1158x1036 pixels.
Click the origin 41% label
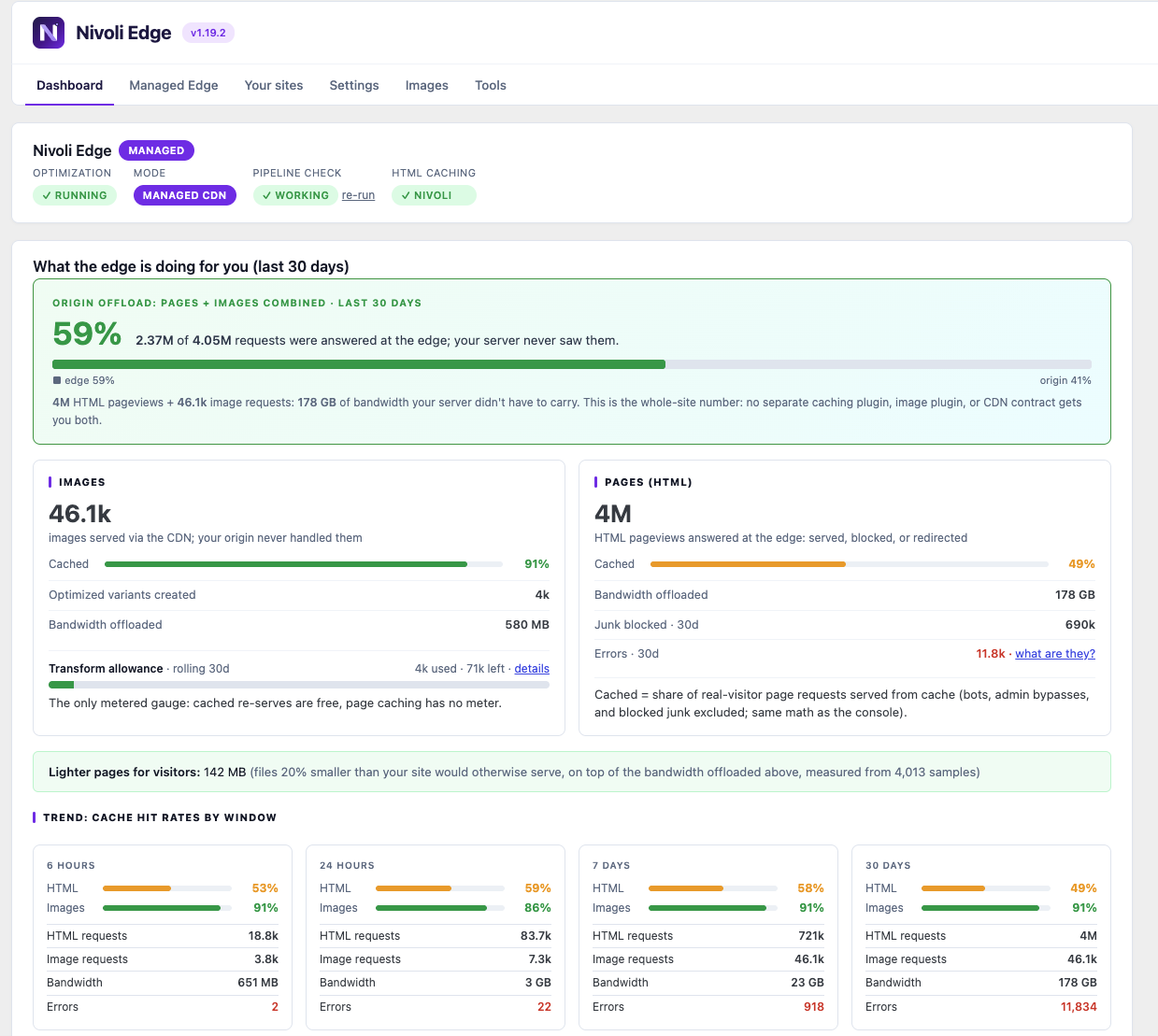coord(1065,380)
